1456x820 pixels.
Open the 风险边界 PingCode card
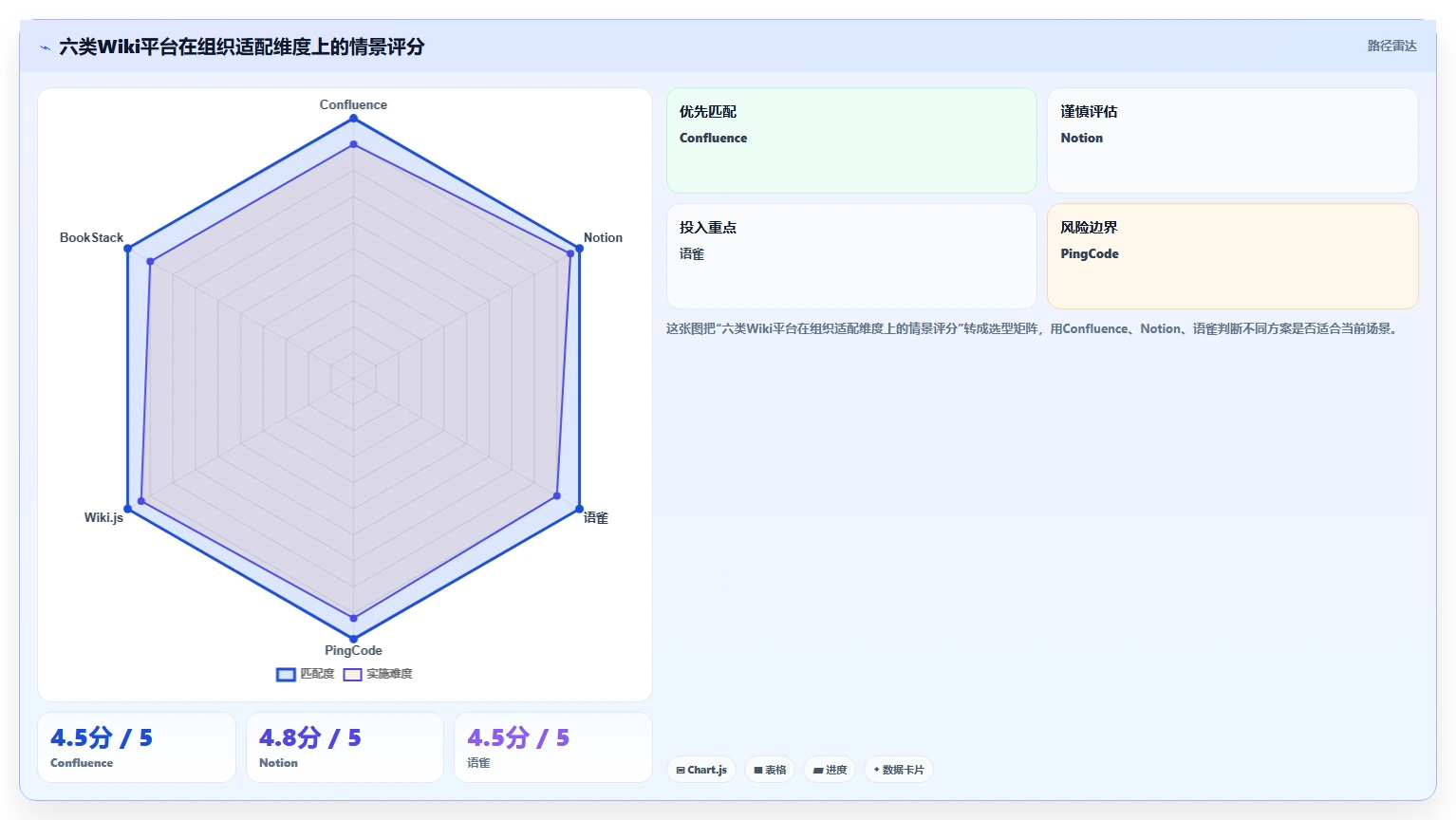tap(1233, 256)
